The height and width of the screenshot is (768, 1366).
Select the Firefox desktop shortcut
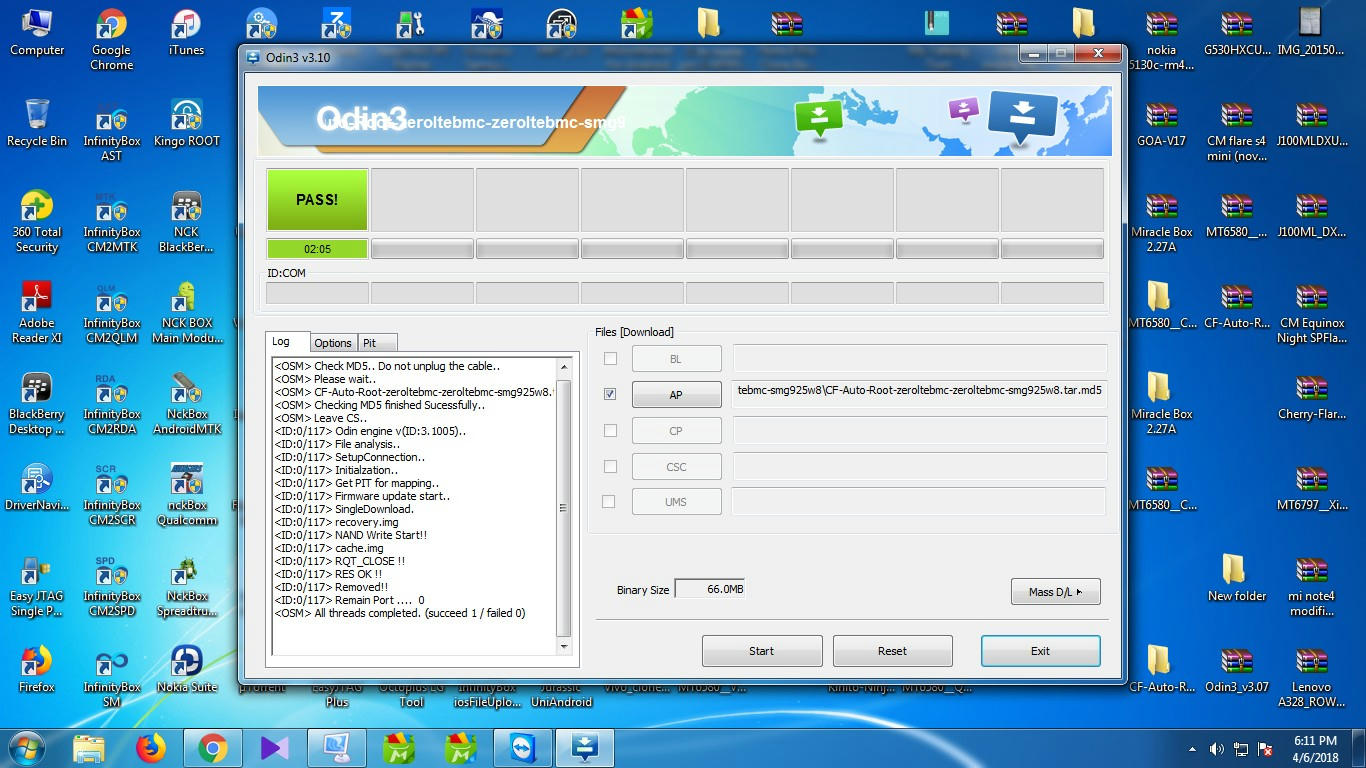[x=37, y=669]
